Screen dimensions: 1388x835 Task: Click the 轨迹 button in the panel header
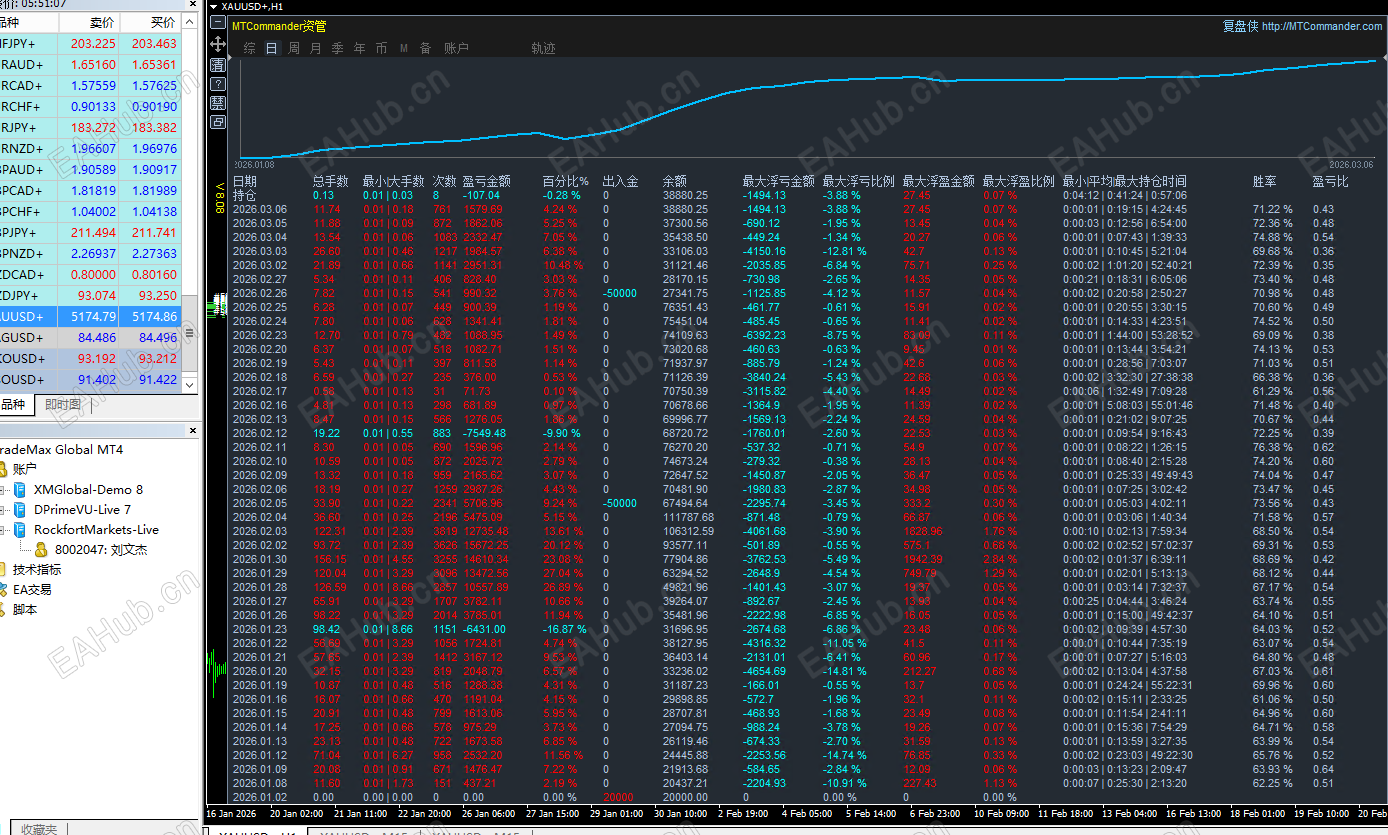tap(543, 48)
